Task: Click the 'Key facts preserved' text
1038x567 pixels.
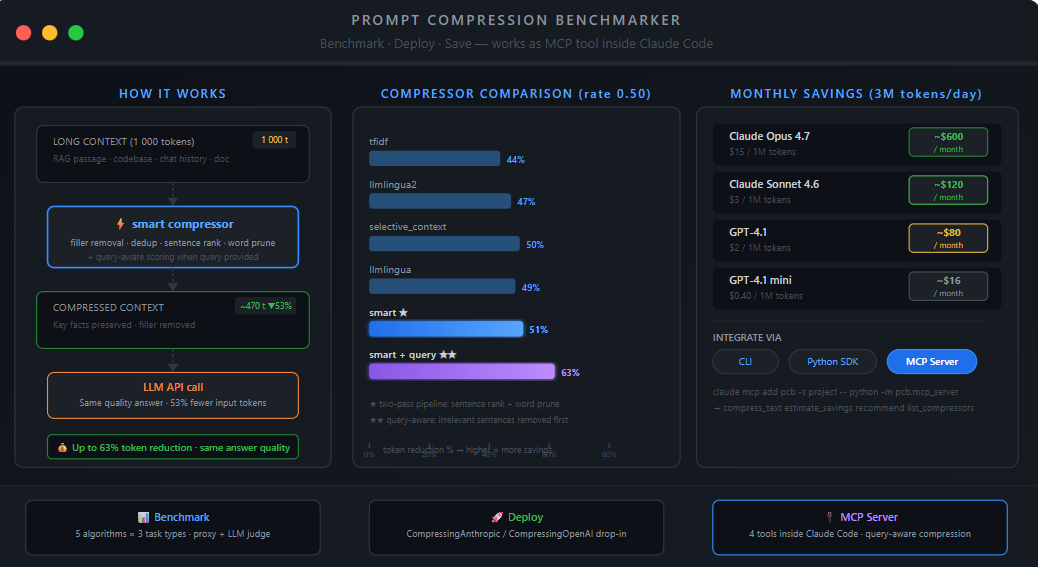Action: (x=124, y=325)
